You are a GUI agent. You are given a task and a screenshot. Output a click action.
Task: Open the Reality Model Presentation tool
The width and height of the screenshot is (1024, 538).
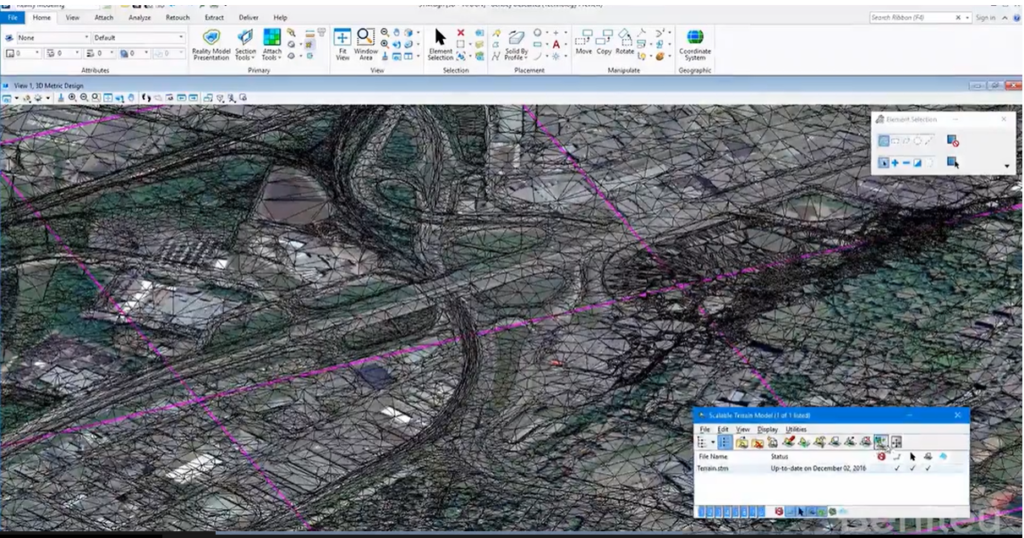click(x=211, y=44)
